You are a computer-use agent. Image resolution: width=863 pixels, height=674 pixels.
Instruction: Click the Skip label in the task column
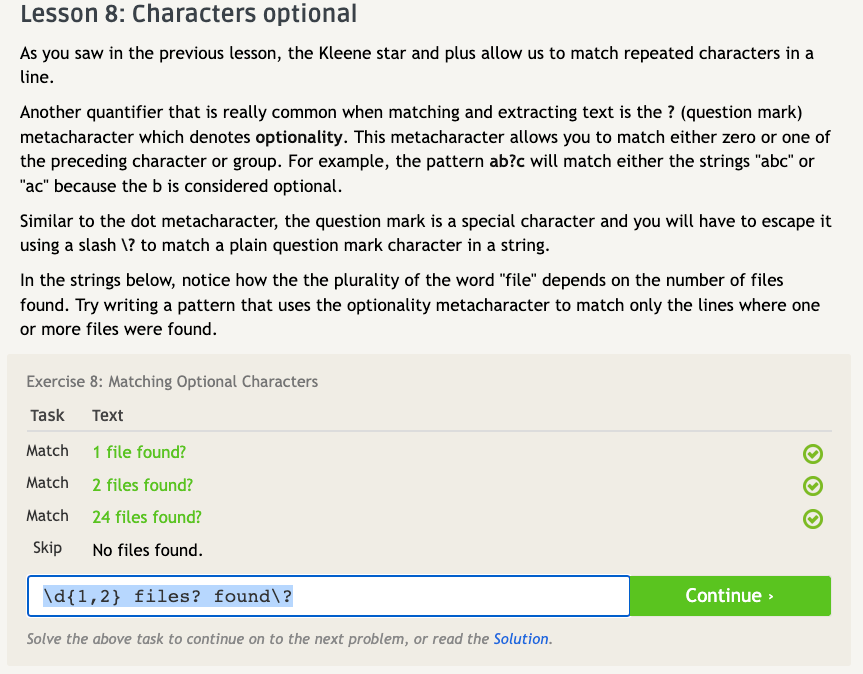pyautogui.click(x=47, y=548)
